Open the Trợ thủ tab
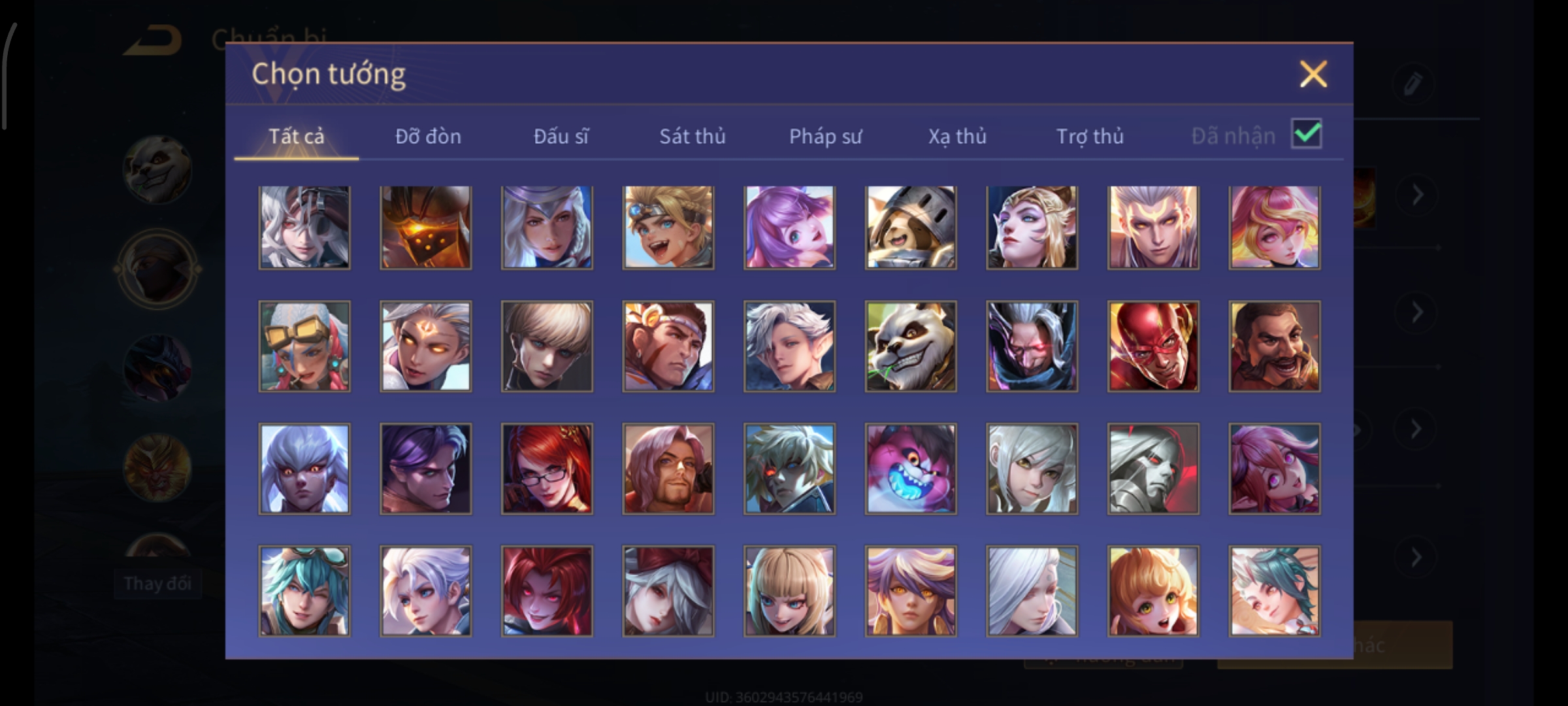The image size is (1568, 706). point(1090,136)
